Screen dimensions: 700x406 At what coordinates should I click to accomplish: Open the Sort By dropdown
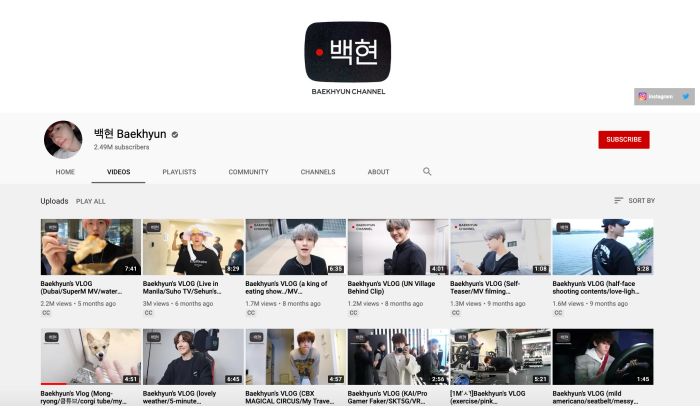634,201
